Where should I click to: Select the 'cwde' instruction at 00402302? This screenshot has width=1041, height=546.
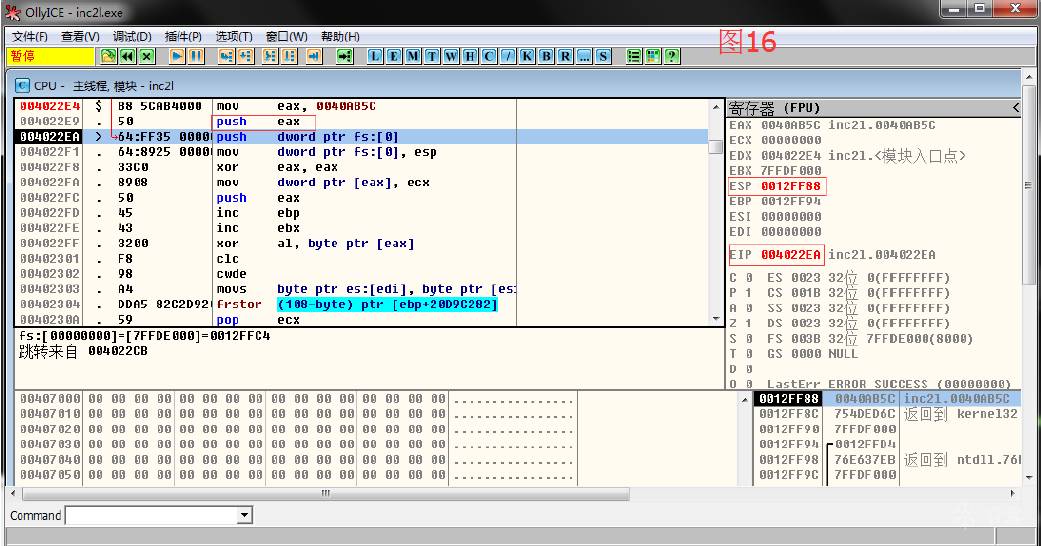(x=364, y=274)
